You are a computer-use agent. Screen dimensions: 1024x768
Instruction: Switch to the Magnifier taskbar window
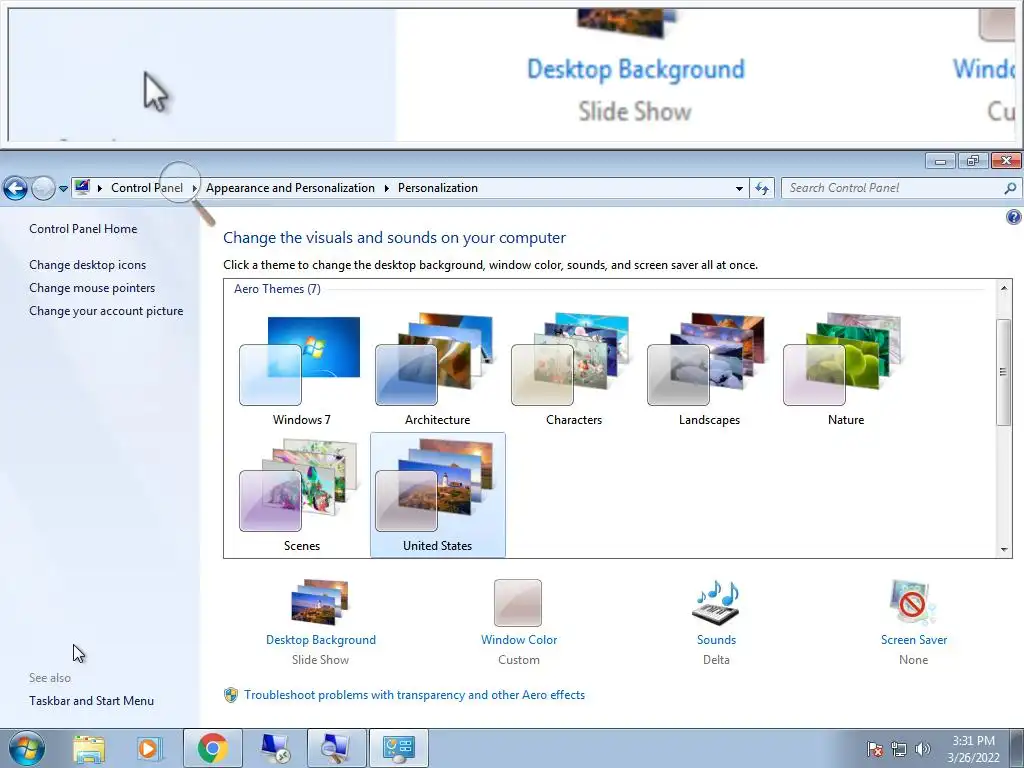[336, 748]
